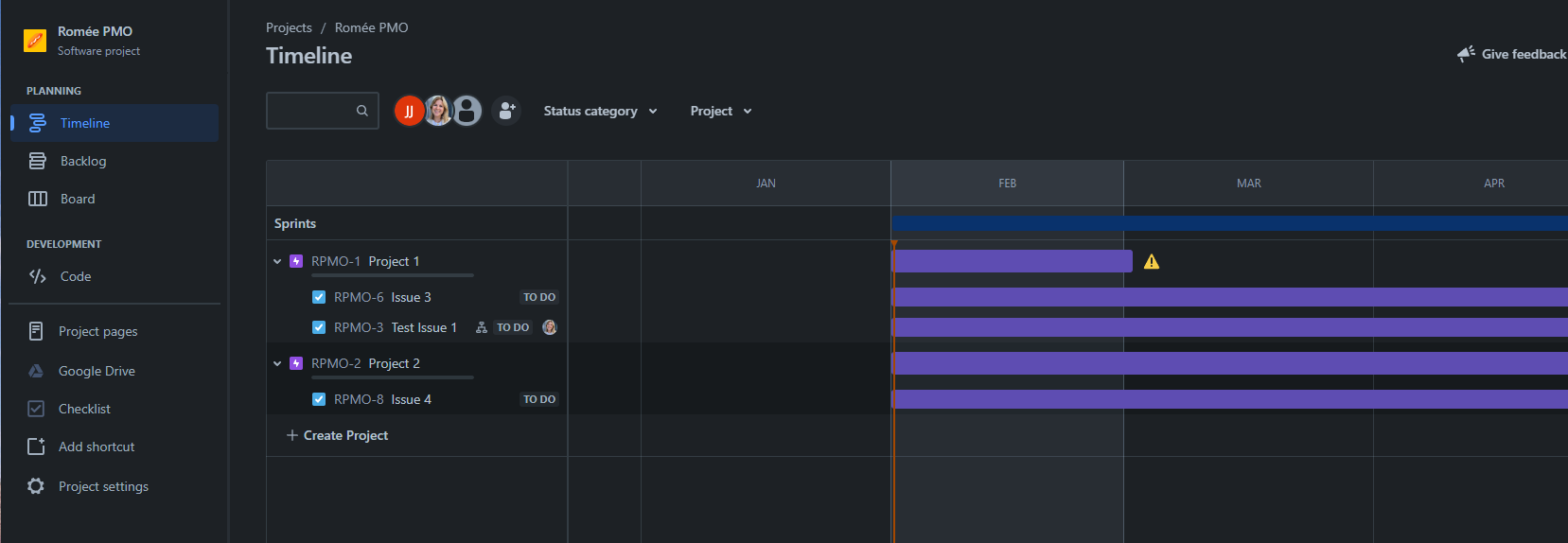Click the Issue 3 purple timeline bar
Screen dimensions: 1568x543
point(1229,297)
